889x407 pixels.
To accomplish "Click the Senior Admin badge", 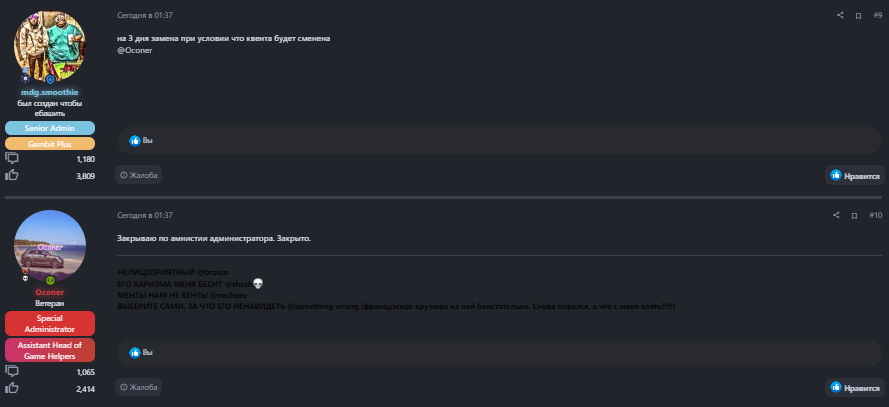I will [50, 128].
